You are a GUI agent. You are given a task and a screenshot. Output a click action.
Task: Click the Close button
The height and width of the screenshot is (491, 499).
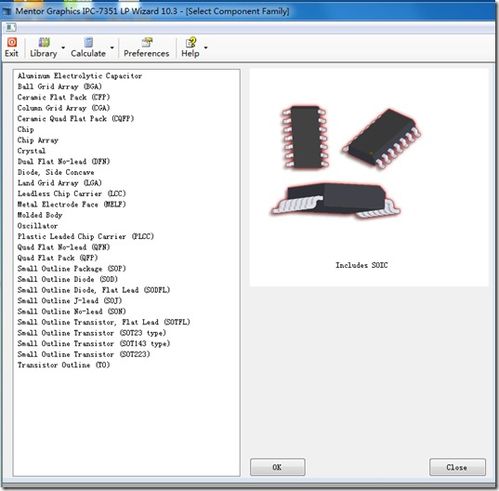(x=457, y=467)
